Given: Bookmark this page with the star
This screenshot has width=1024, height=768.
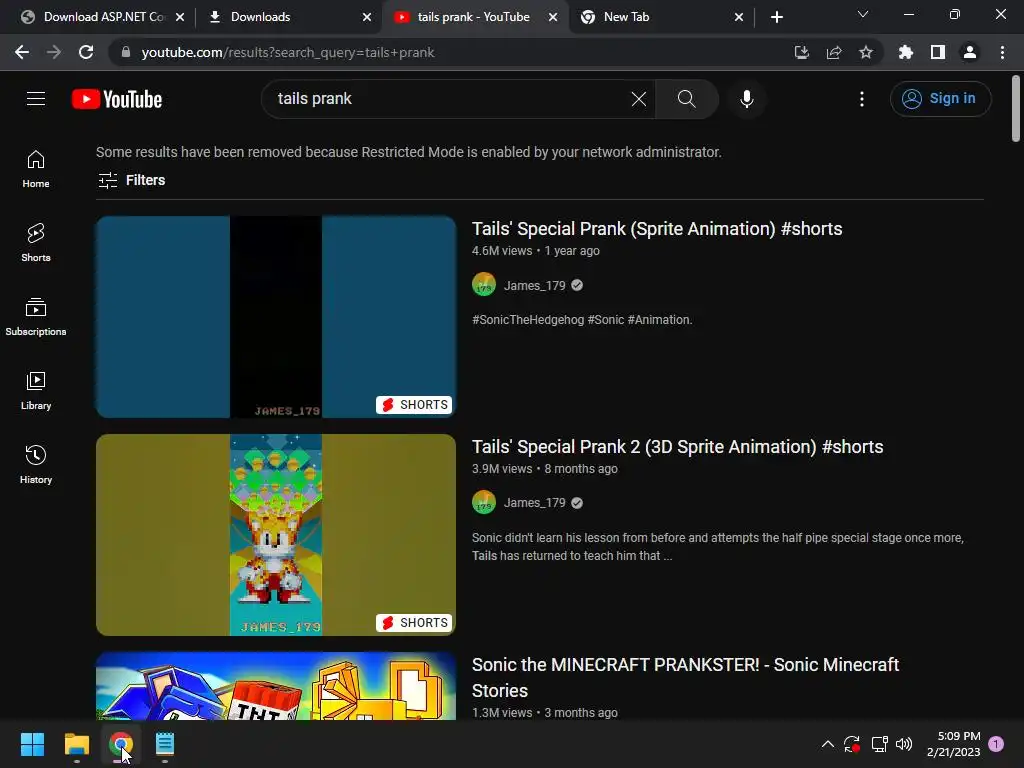Looking at the screenshot, I should [866, 52].
